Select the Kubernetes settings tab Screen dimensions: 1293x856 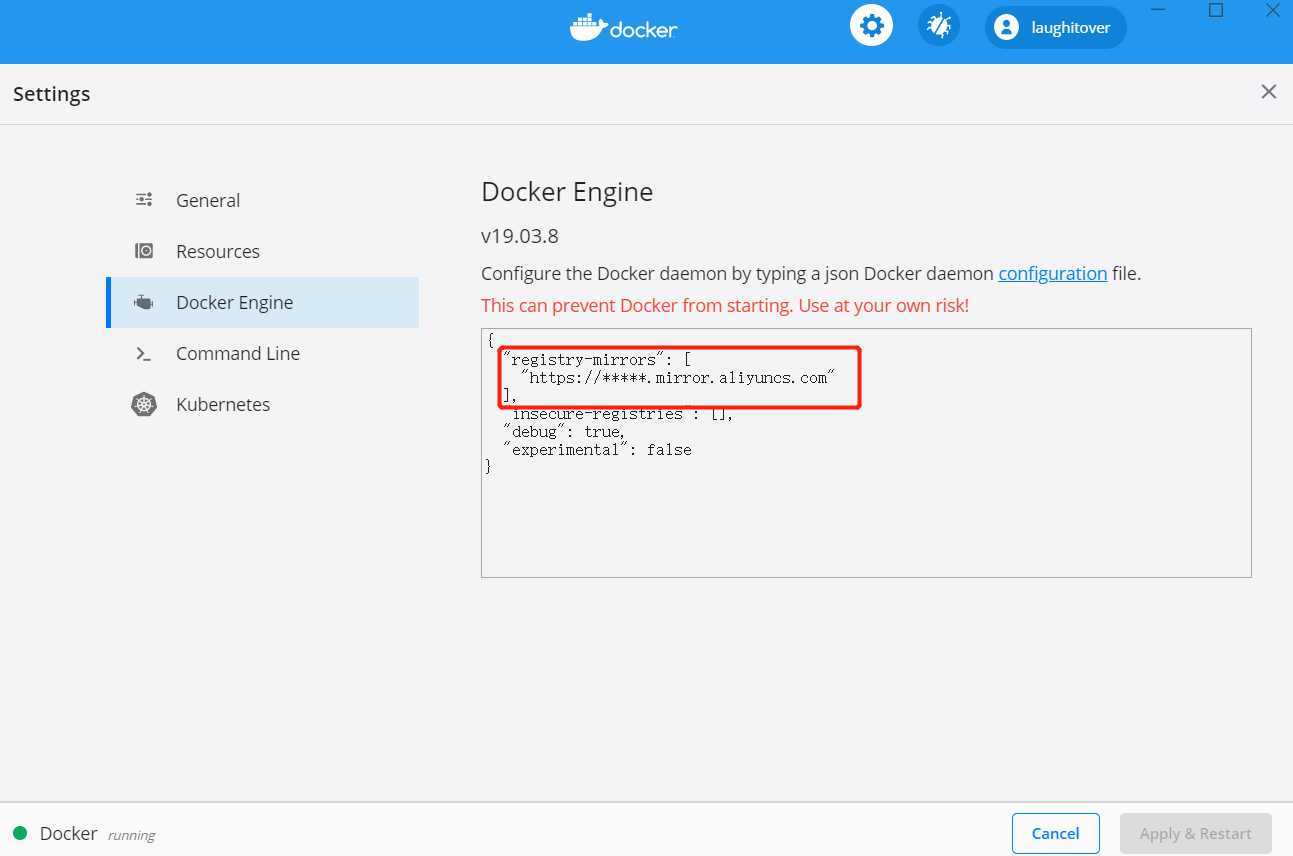(263, 404)
